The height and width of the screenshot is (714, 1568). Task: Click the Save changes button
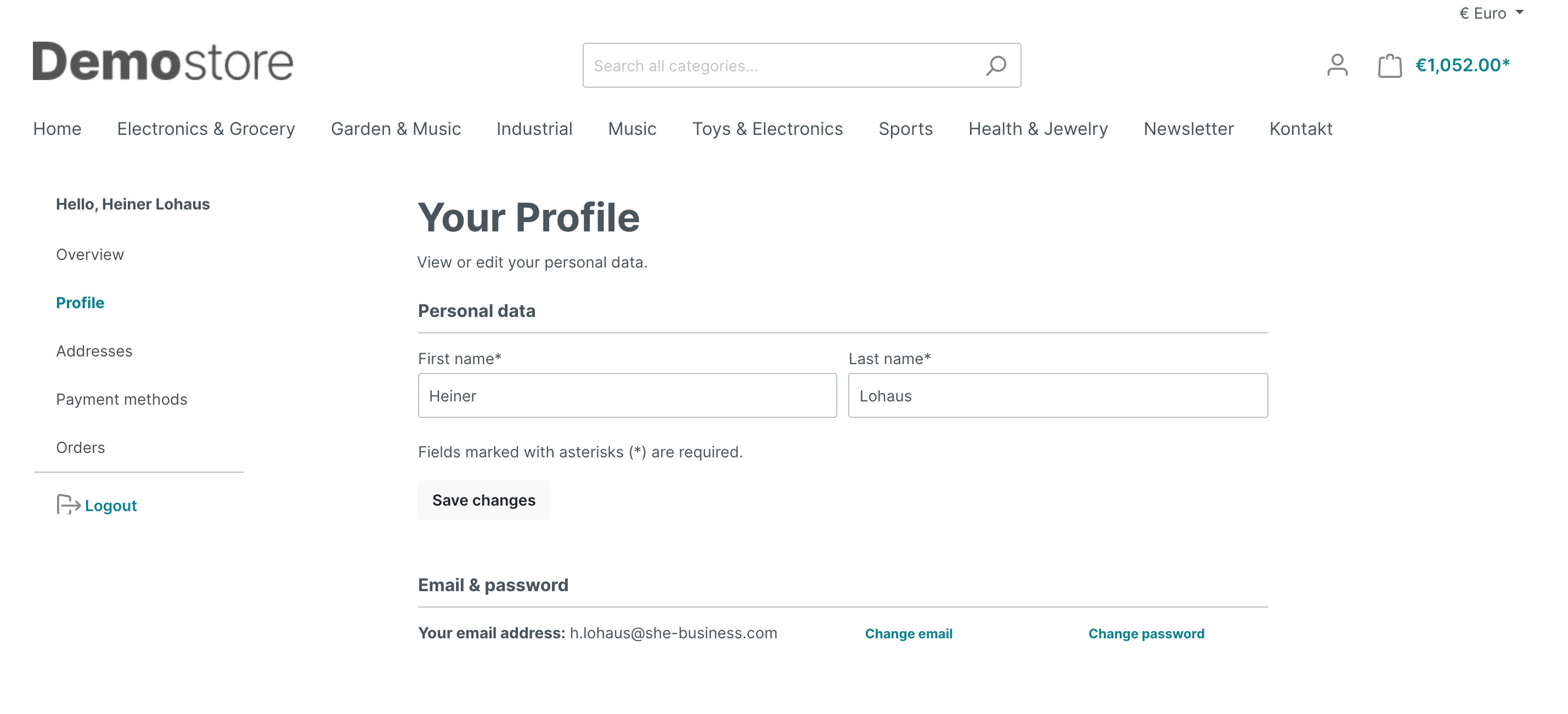[484, 499]
